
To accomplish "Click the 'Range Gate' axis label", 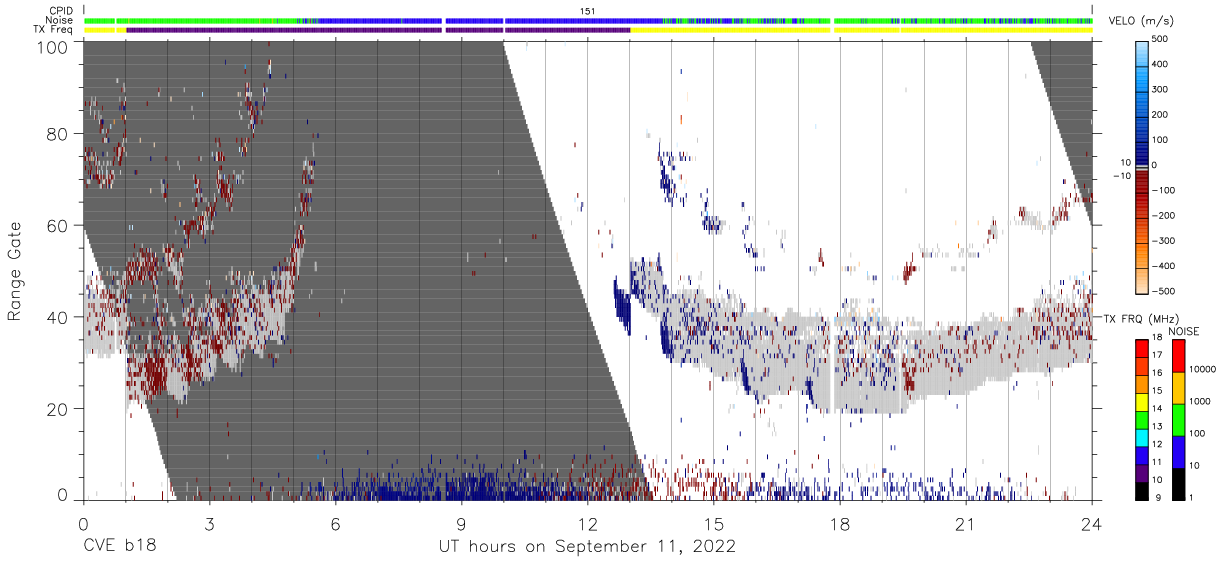I will [x=15, y=271].
